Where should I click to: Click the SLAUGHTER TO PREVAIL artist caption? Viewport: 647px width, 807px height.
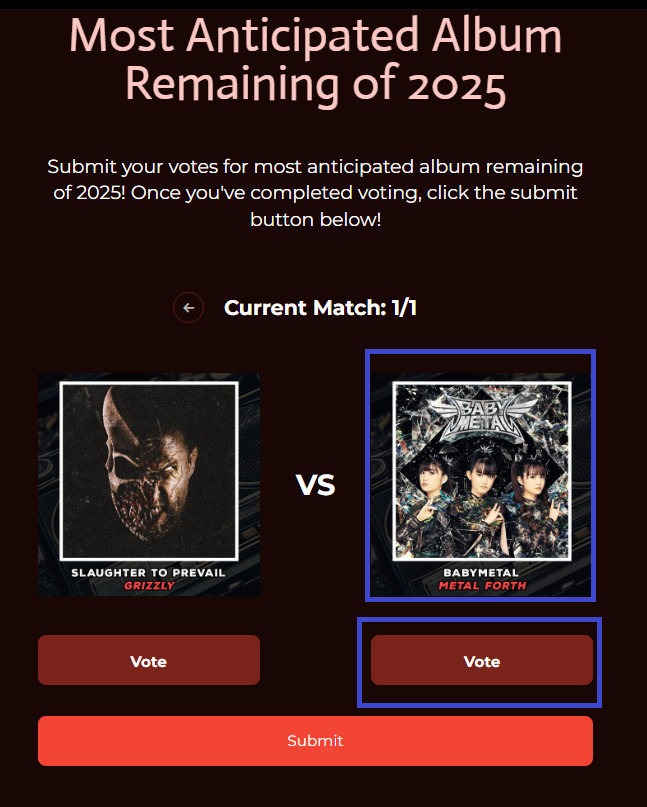[148, 572]
